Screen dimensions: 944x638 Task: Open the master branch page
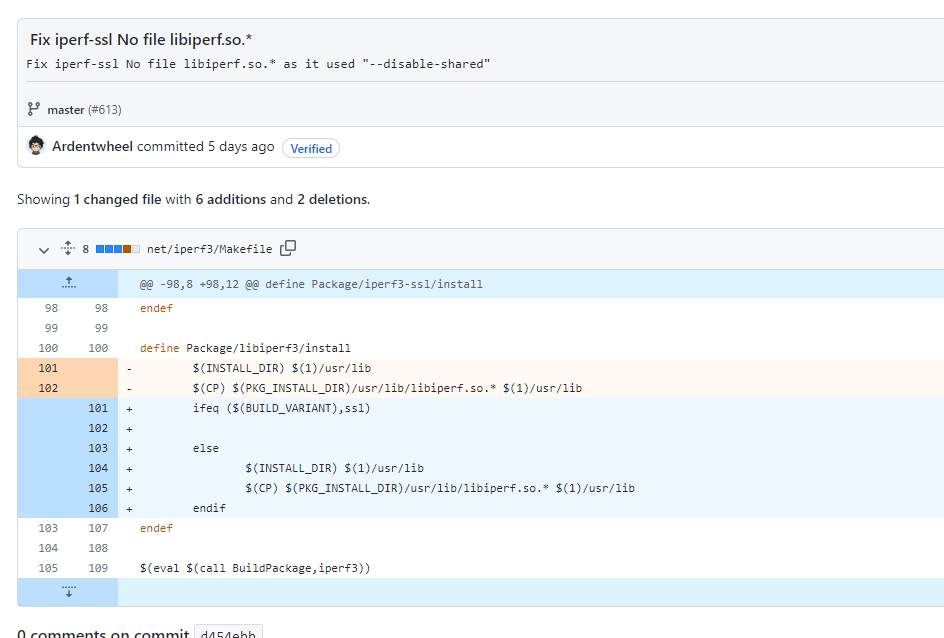66,109
